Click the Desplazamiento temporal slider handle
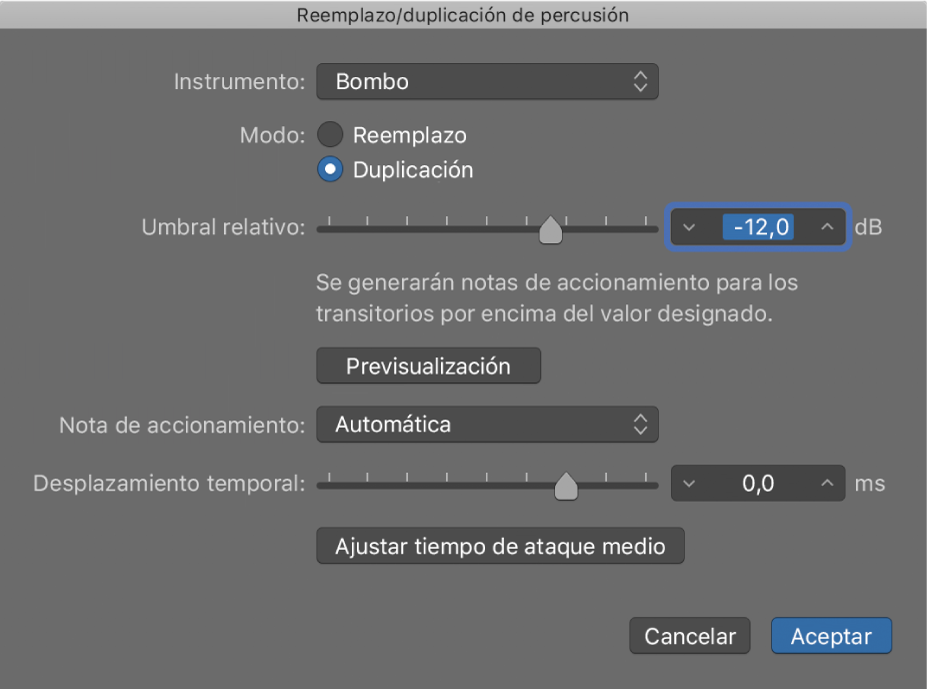 pos(567,484)
